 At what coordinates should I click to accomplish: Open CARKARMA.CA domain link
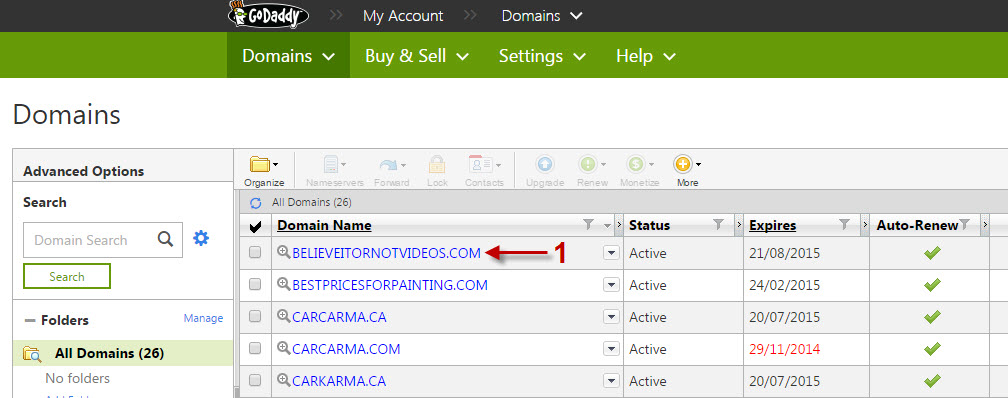pyautogui.click(x=339, y=381)
